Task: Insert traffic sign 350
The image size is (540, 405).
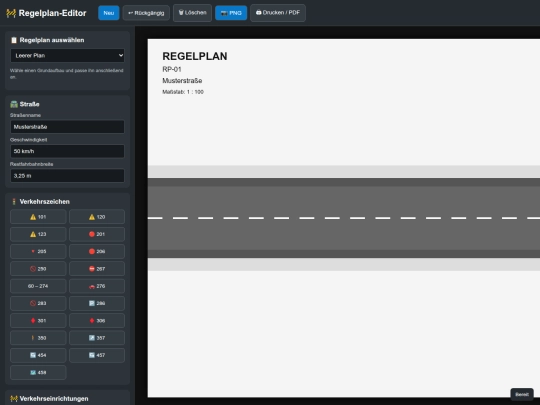Action: tap(38, 338)
